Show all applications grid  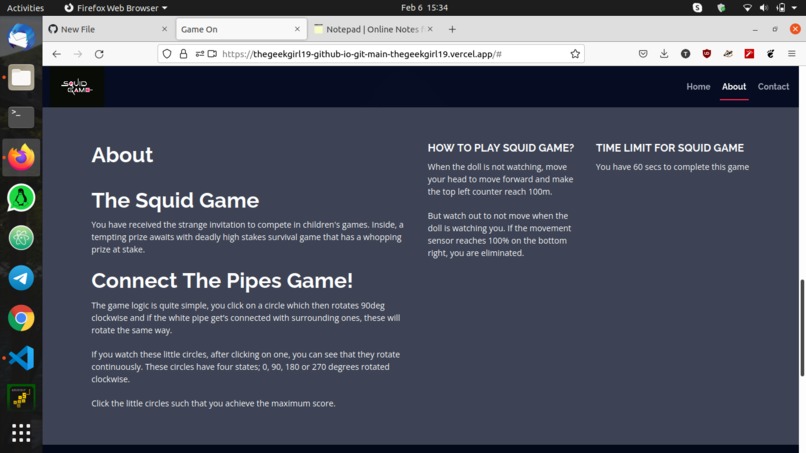(21, 433)
